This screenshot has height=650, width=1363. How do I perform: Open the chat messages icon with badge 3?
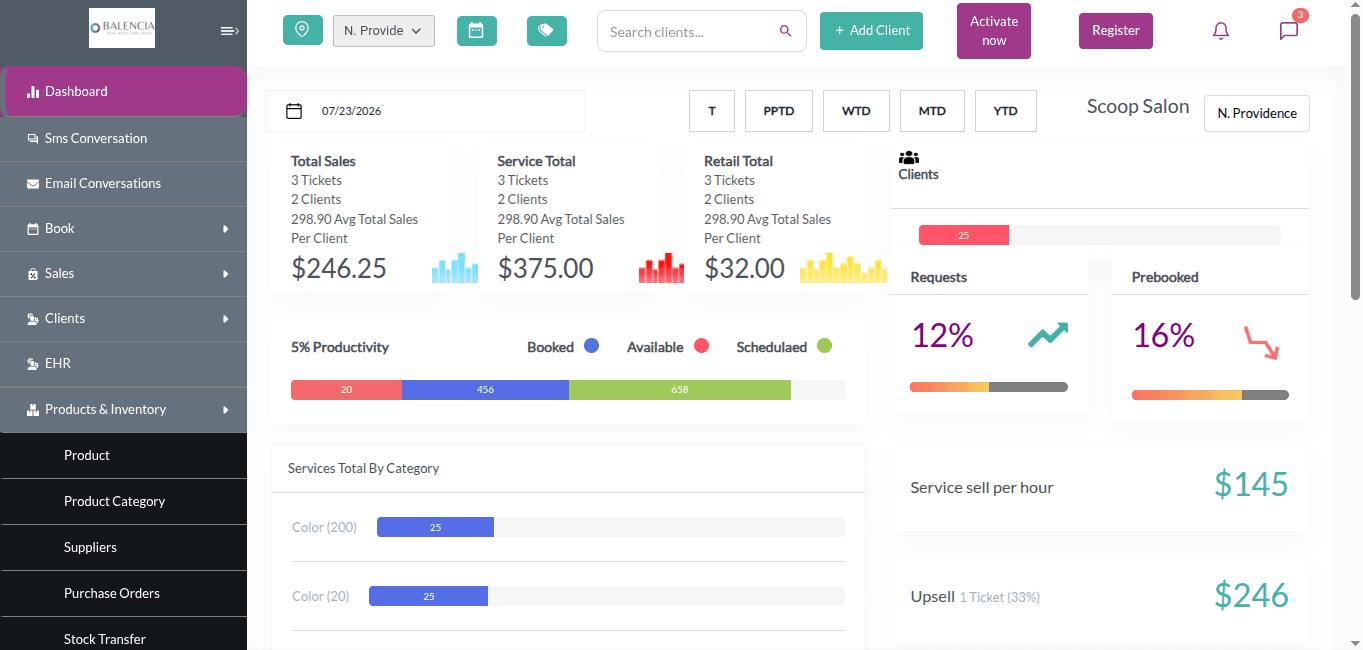tap(1289, 30)
